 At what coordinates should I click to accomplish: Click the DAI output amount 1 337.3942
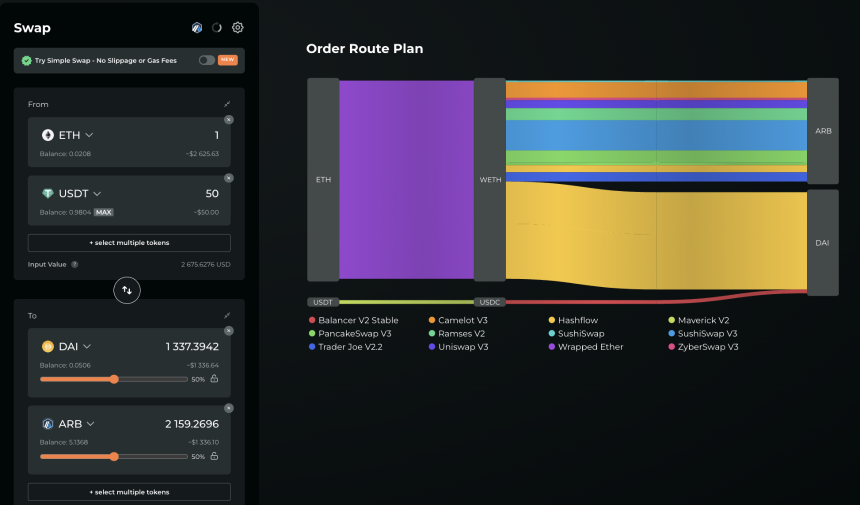coord(192,347)
